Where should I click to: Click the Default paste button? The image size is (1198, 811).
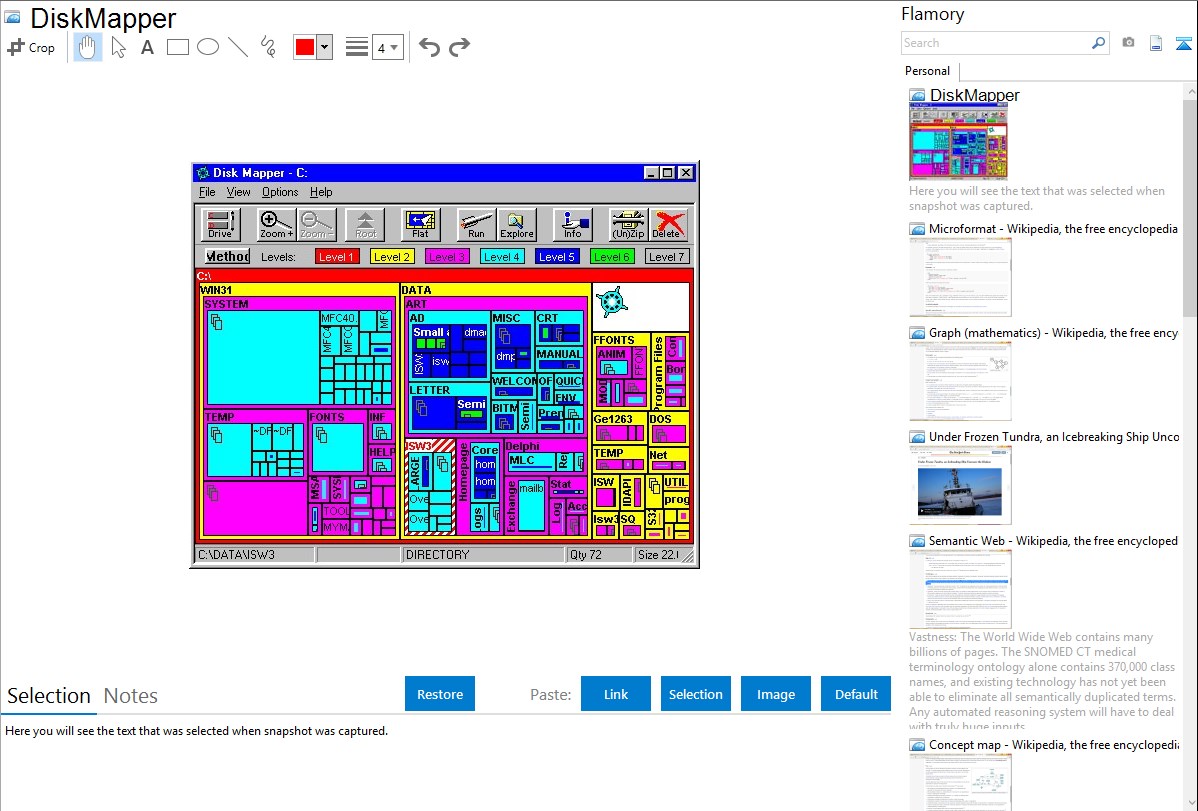pos(856,694)
